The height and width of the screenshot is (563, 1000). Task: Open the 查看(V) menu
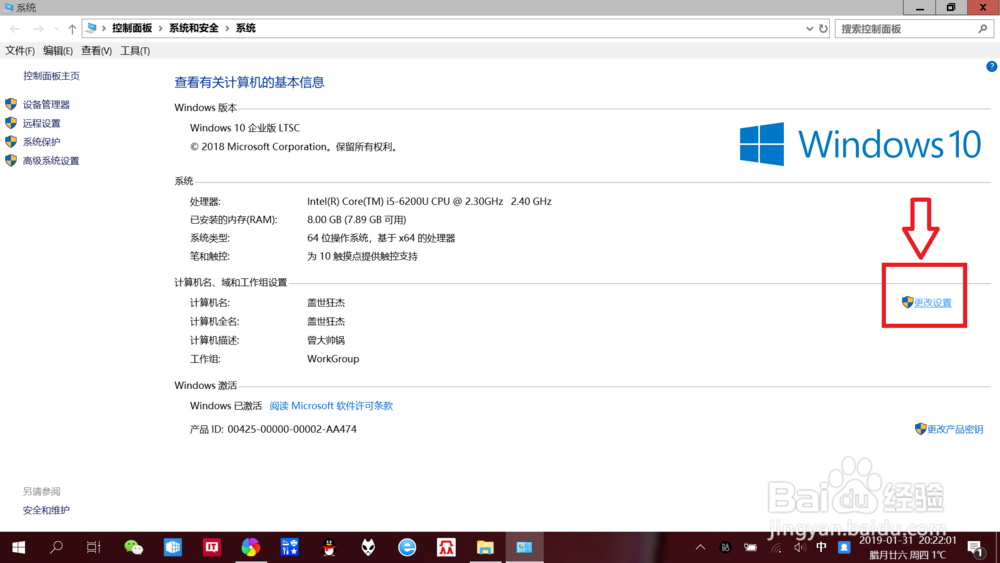96,50
